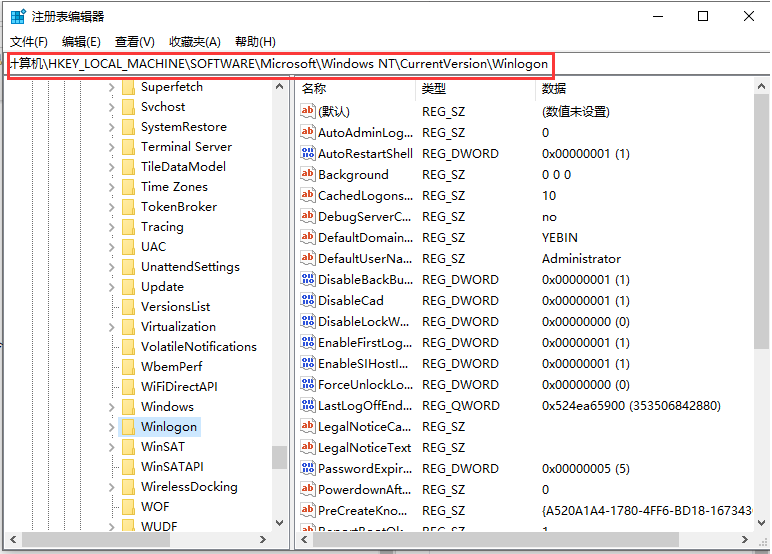This screenshot has width=772, height=554.
Task: Click the AutoRestartShell DWORD value icon
Action: (308, 154)
